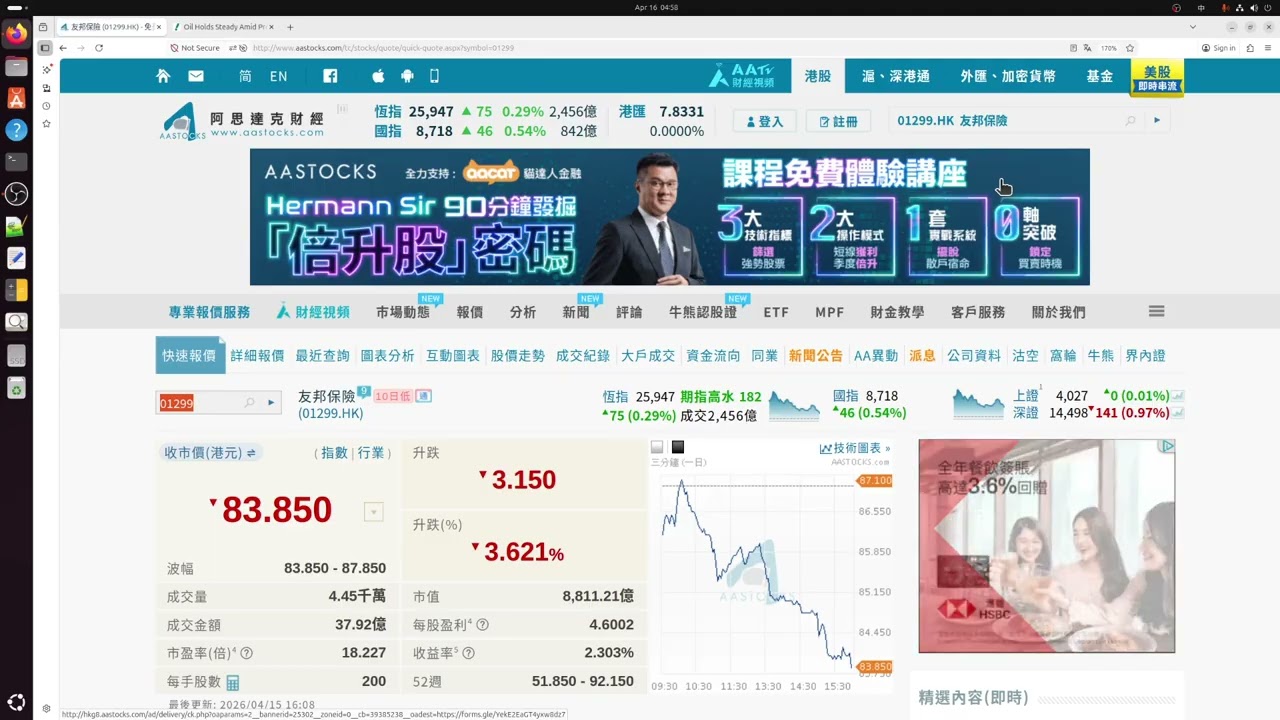Select the 資金流向 sub-tab
Viewport: 1280px width, 720px height.
pos(713,355)
